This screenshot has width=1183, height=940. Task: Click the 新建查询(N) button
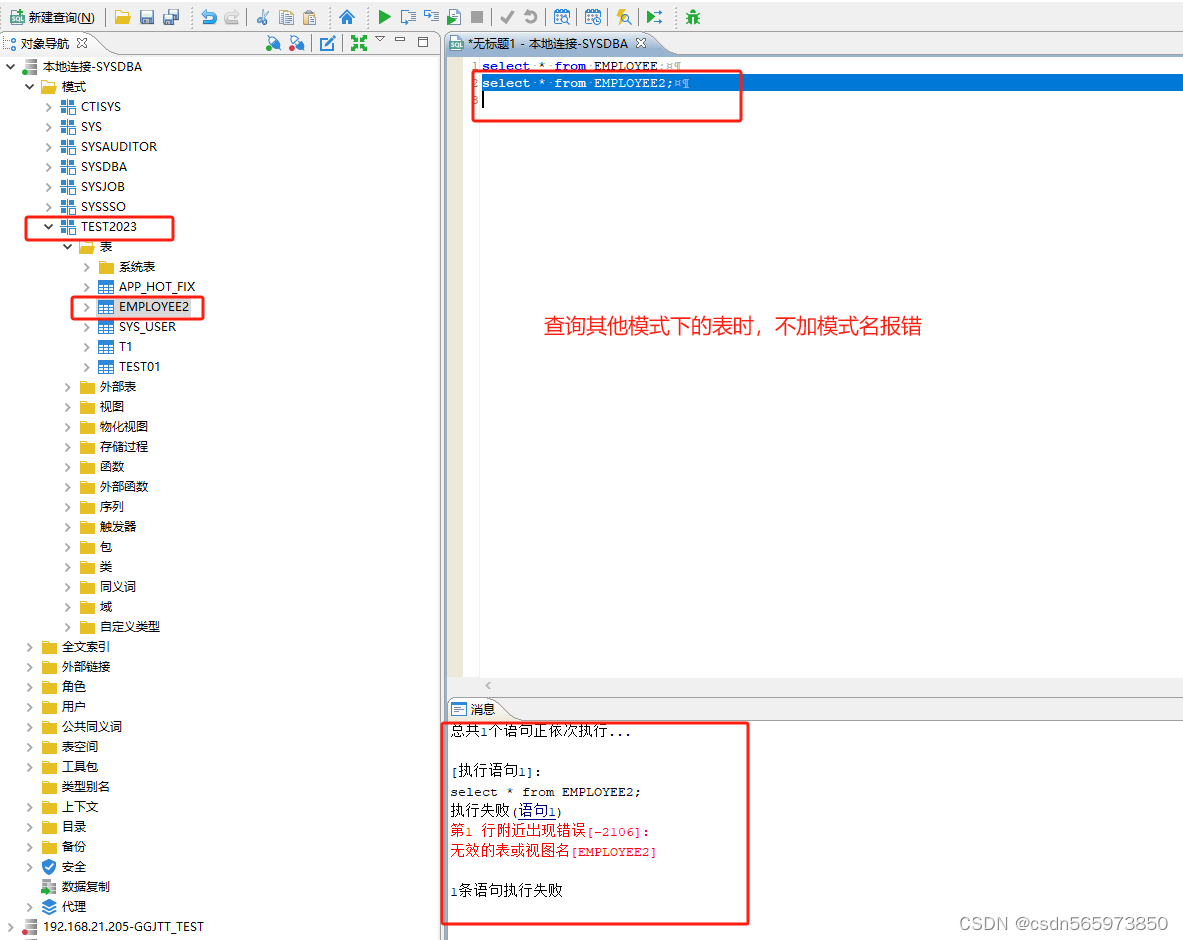click(x=50, y=17)
